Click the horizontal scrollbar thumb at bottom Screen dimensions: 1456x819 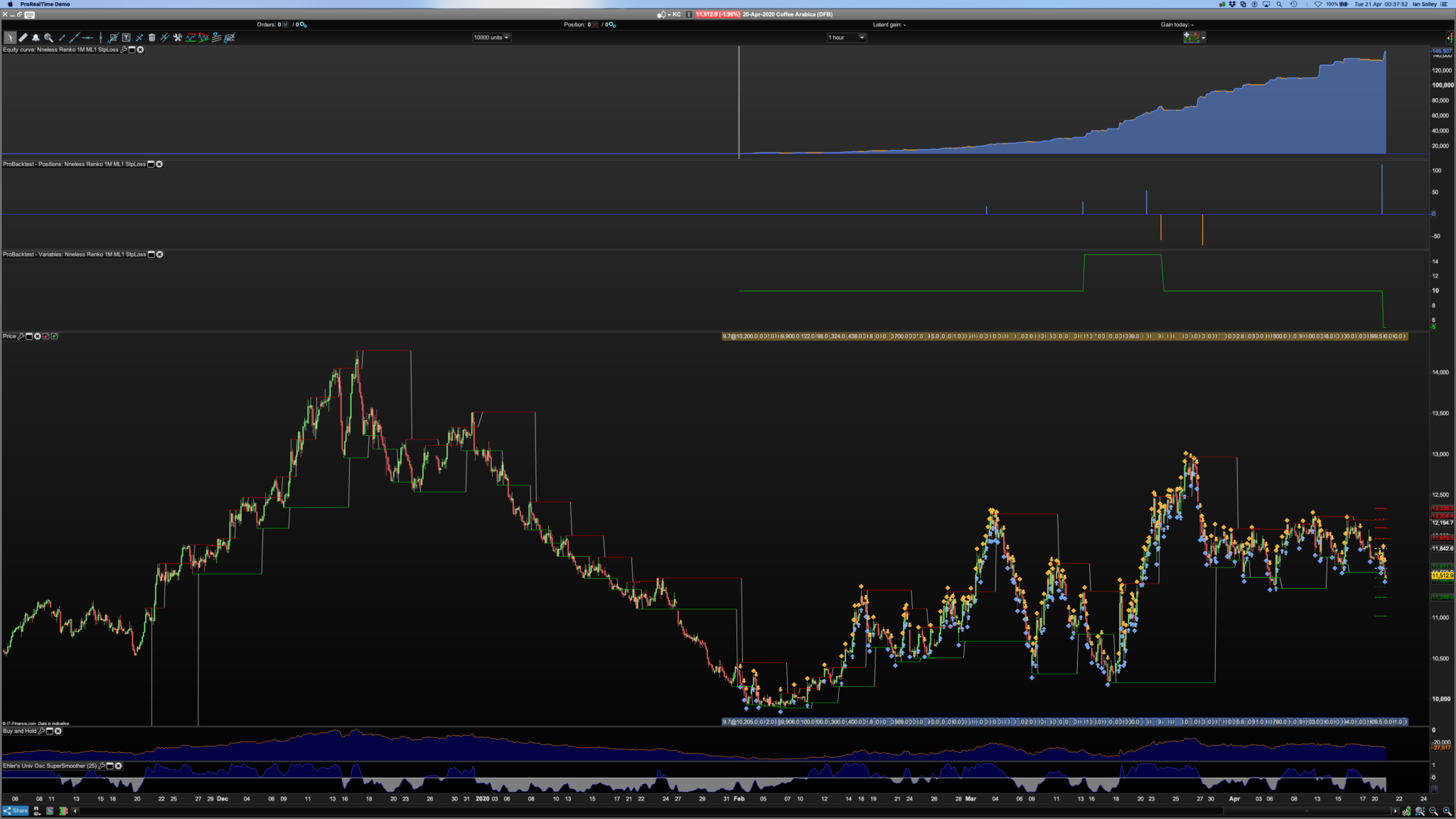tap(1307, 810)
